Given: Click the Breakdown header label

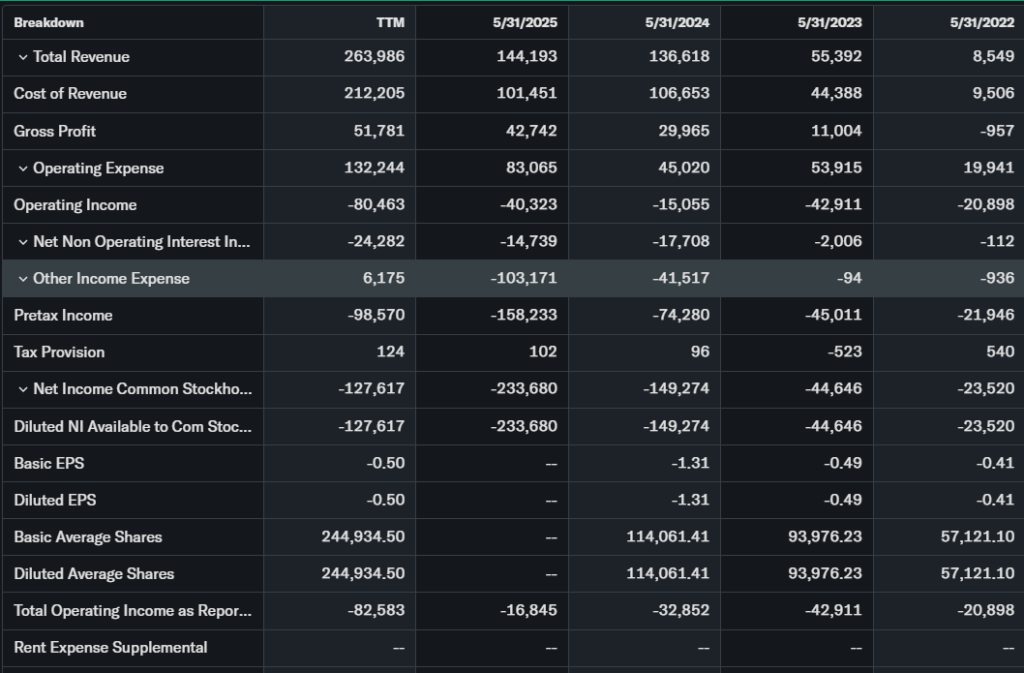Looking at the screenshot, I should [49, 22].
